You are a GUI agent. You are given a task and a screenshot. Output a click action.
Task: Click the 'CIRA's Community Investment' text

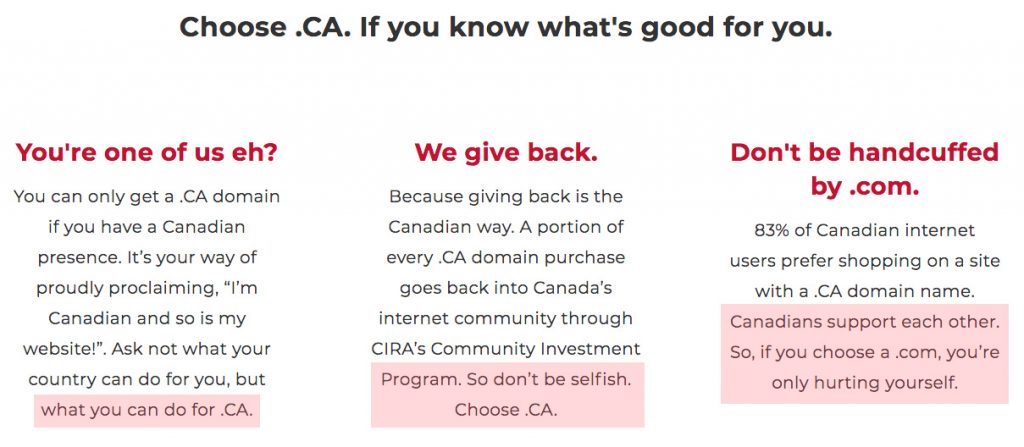point(506,349)
